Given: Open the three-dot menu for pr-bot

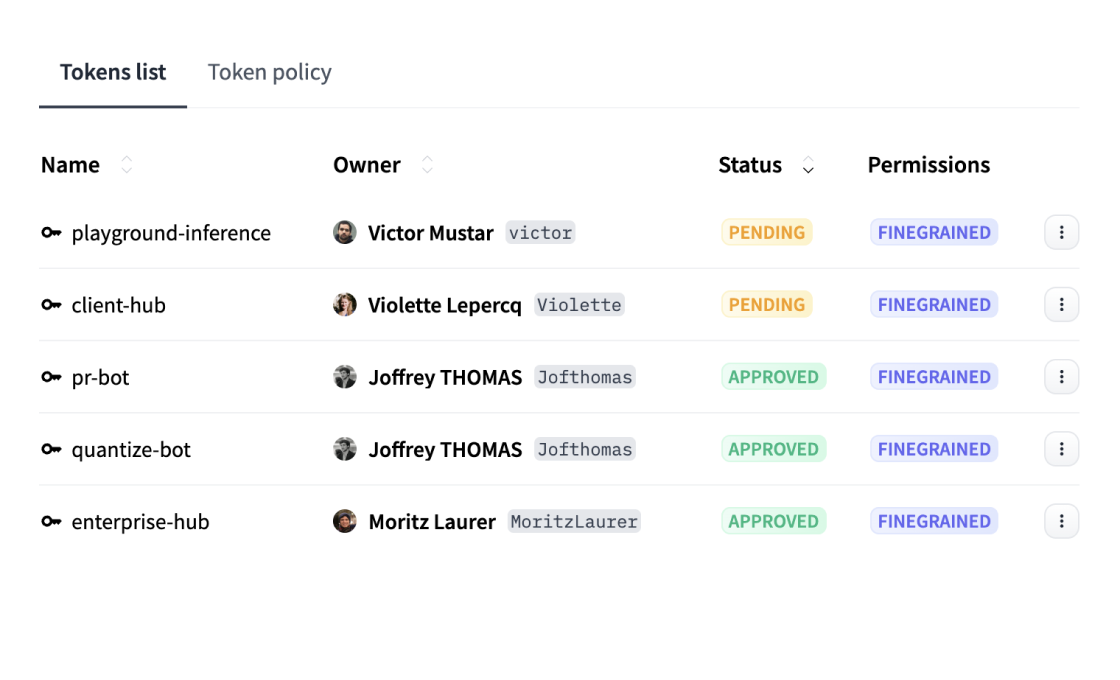Looking at the screenshot, I should click(1061, 377).
